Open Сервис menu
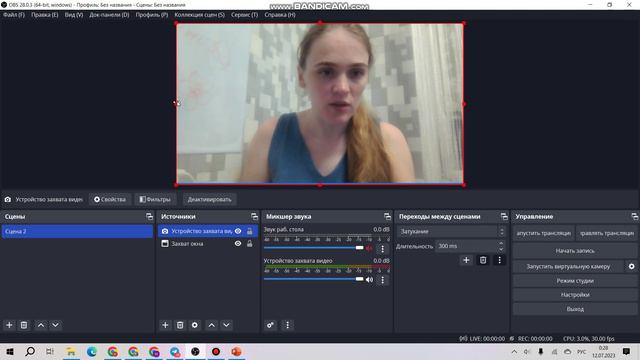This screenshot has height=360, width=640. click(x=244, y=15)
